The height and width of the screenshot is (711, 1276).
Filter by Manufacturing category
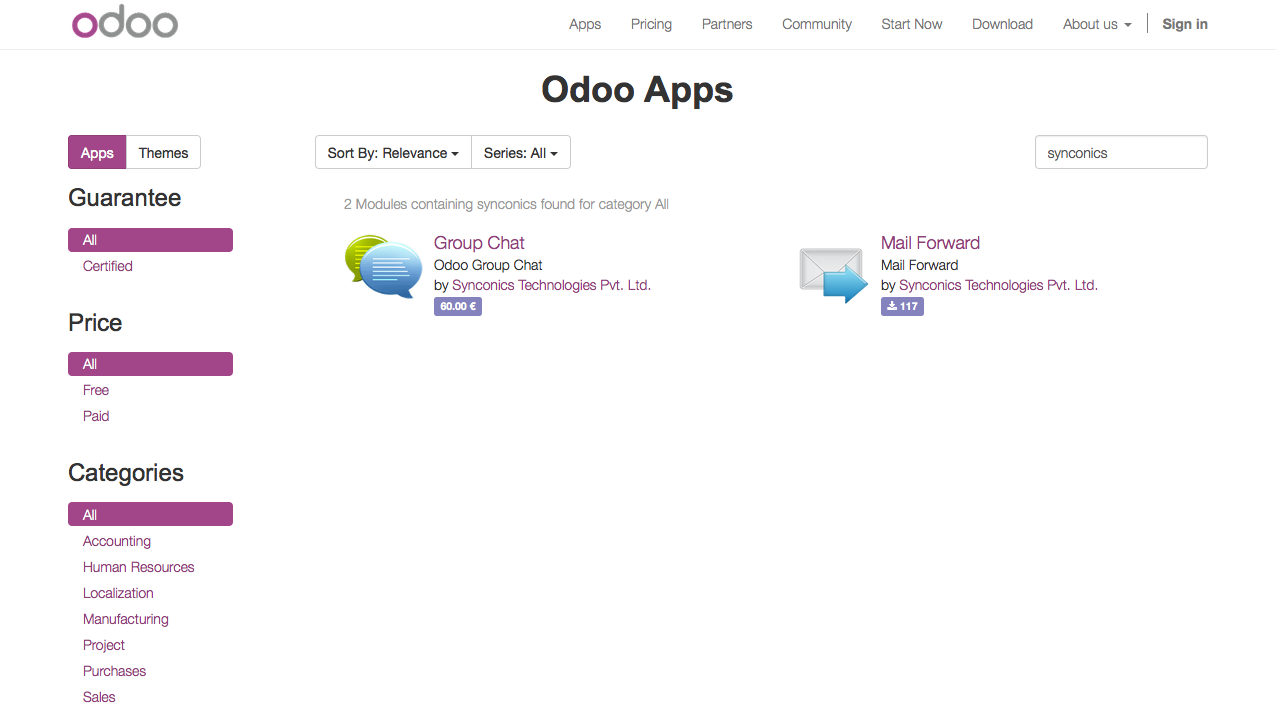click(x=126, y=619)
